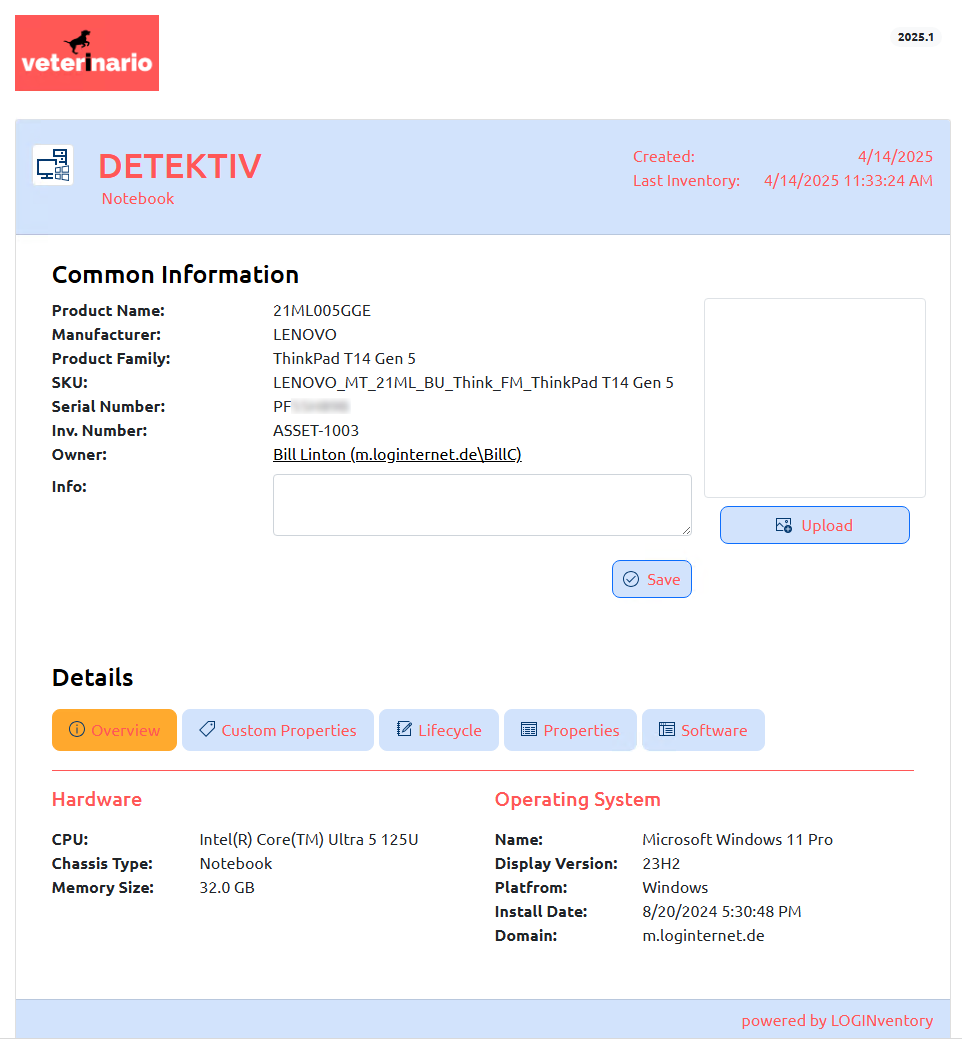Click the info circle icon on Overview
This screenshot has height=1039, width=962.
click(76, 730)
